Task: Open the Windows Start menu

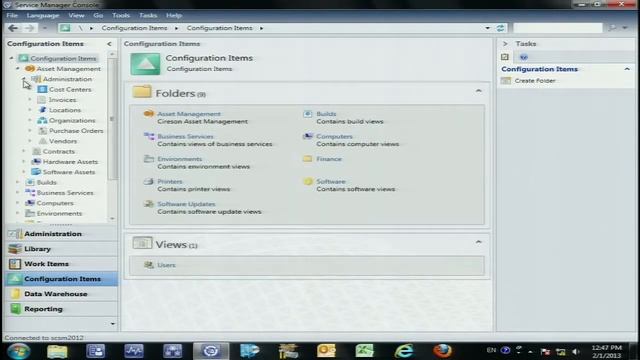Action: 18,351
